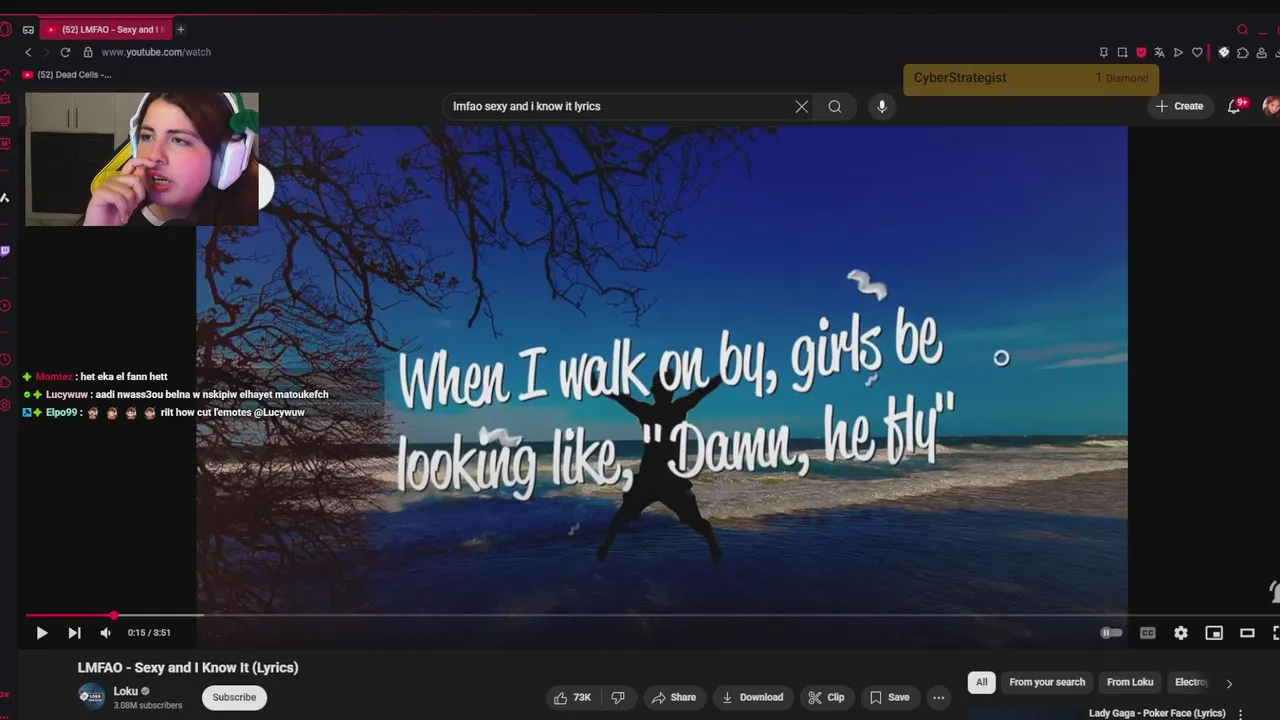Click the Lucywuw chat message

[x=177, y=394]
